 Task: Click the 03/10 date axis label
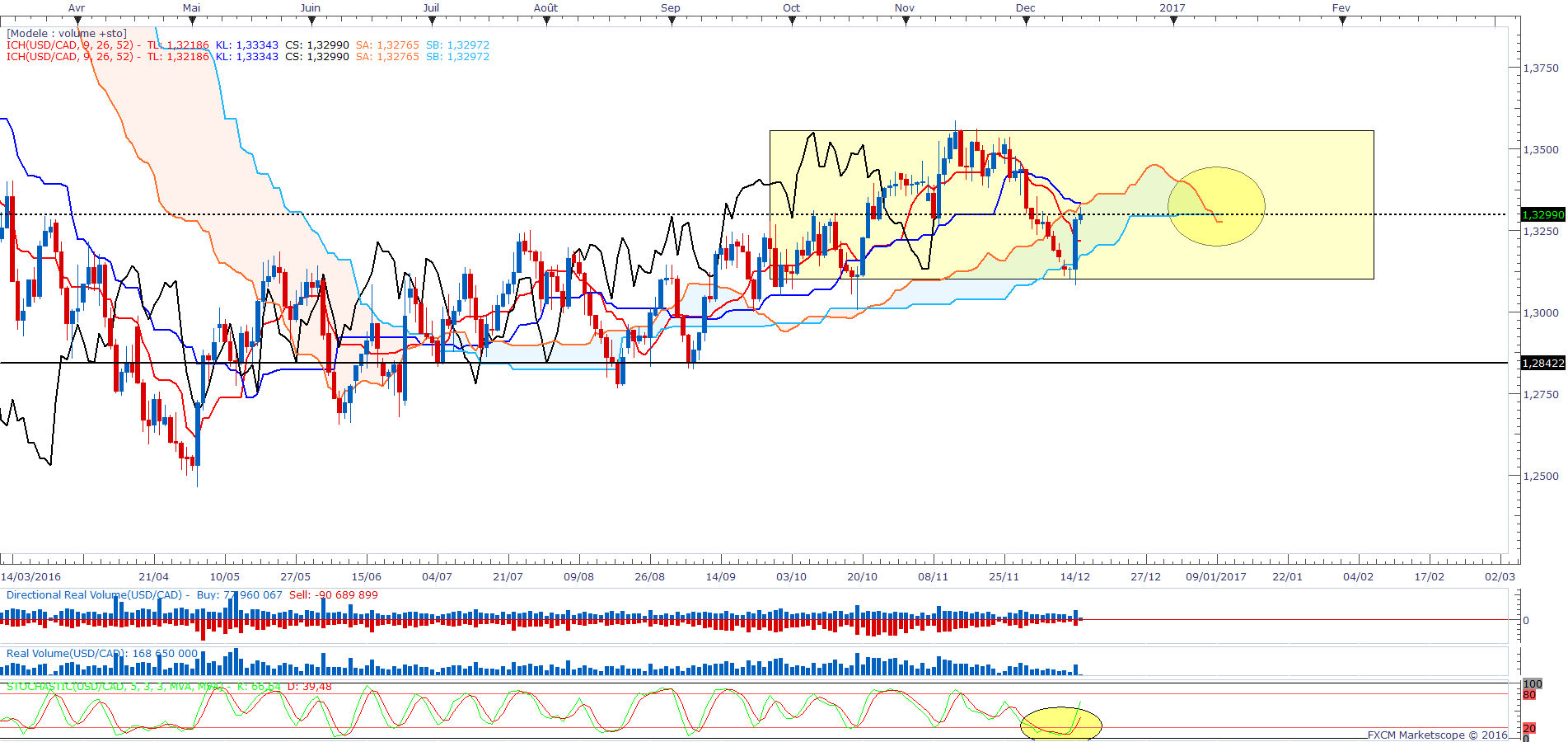click(791, 577)
